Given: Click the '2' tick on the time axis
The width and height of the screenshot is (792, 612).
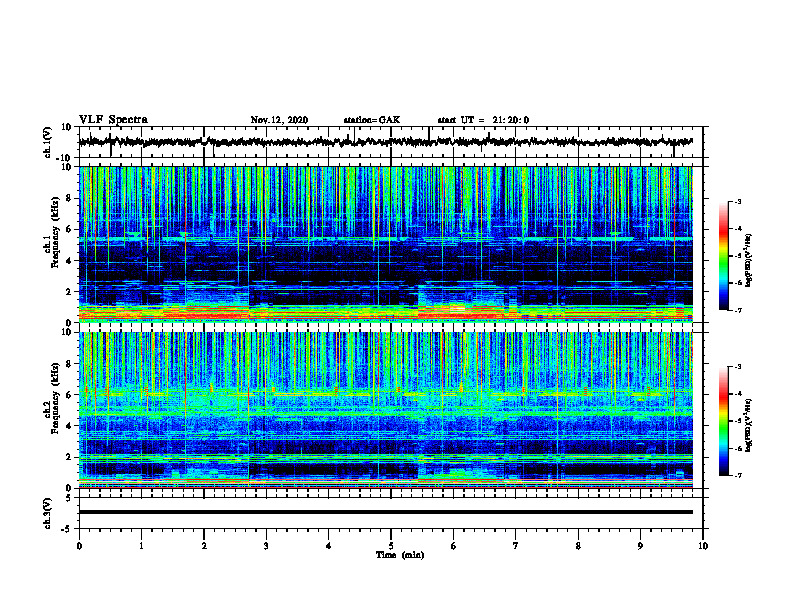Looking at the screenshot, I should pyautogui.click(x=204, y=546).
